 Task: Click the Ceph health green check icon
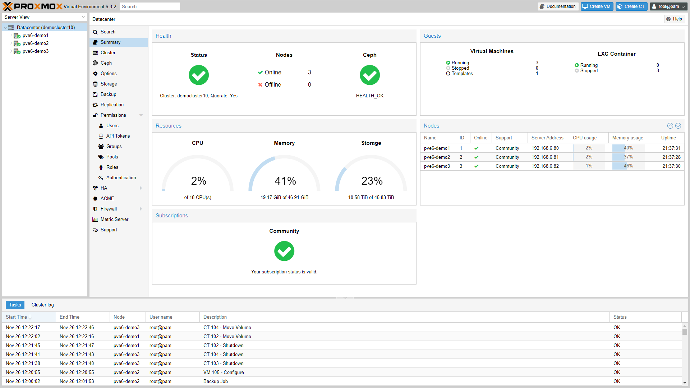pos(370,75)
